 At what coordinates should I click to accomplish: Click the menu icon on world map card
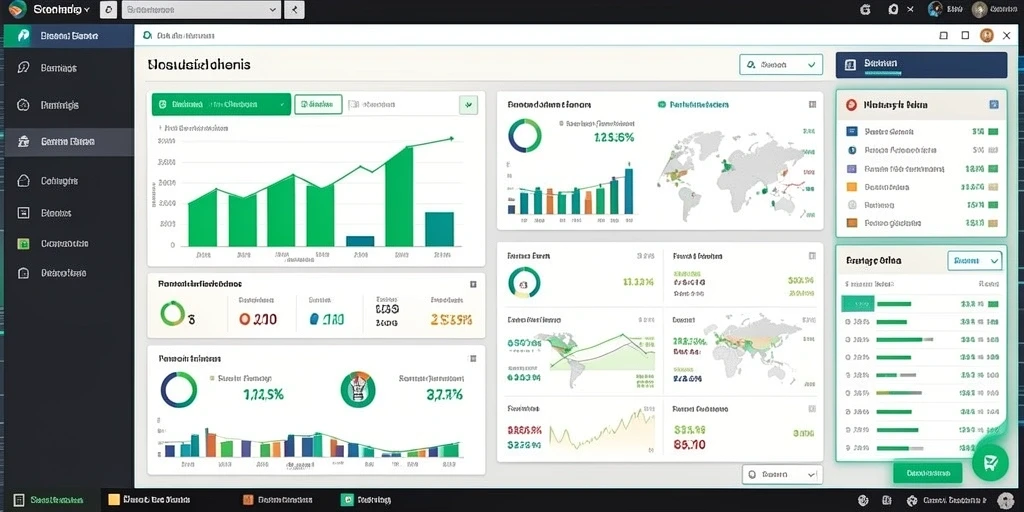tap(812, 104)
